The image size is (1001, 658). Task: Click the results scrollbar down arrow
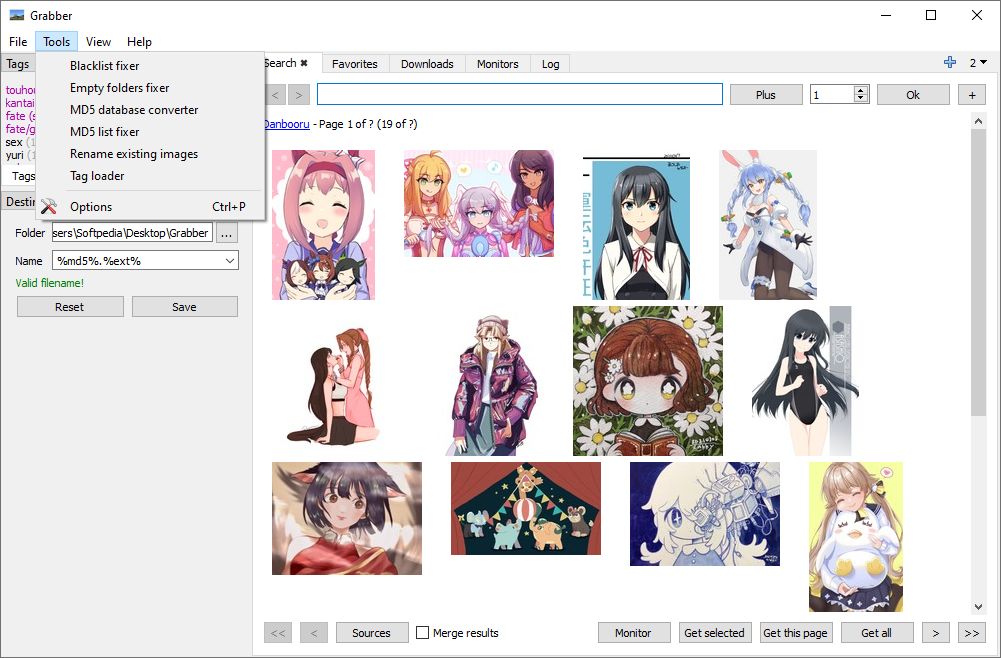click(x=979, y=607)
